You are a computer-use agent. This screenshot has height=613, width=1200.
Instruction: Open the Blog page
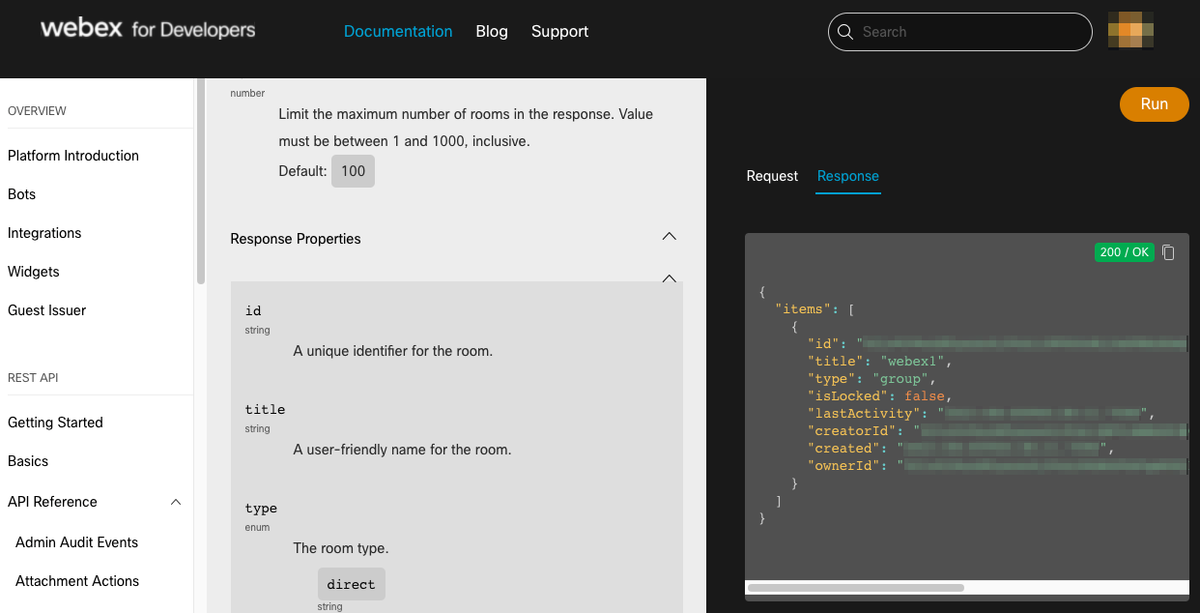point(492,31)
